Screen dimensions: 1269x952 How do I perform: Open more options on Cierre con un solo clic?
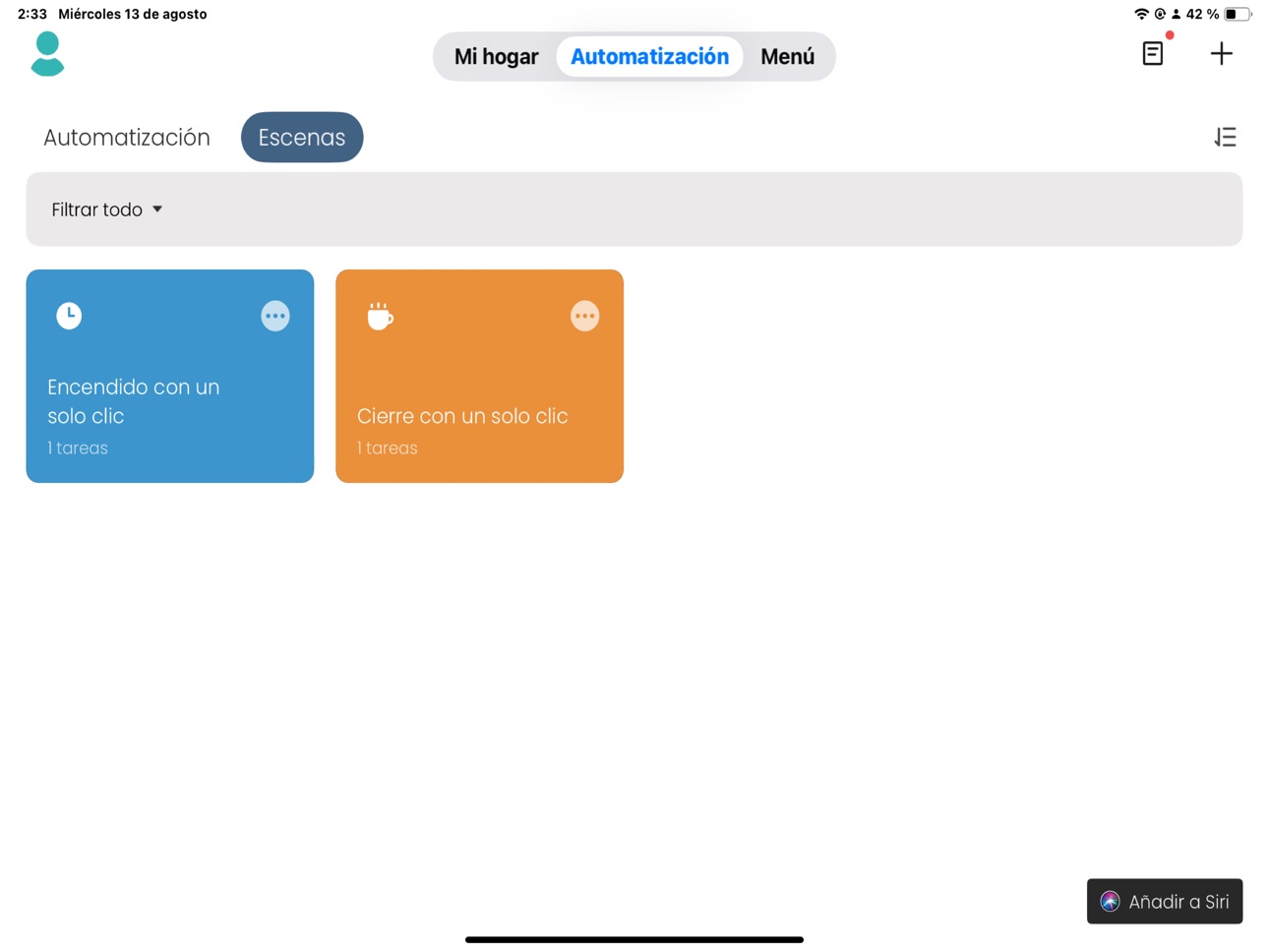[584, 316]
